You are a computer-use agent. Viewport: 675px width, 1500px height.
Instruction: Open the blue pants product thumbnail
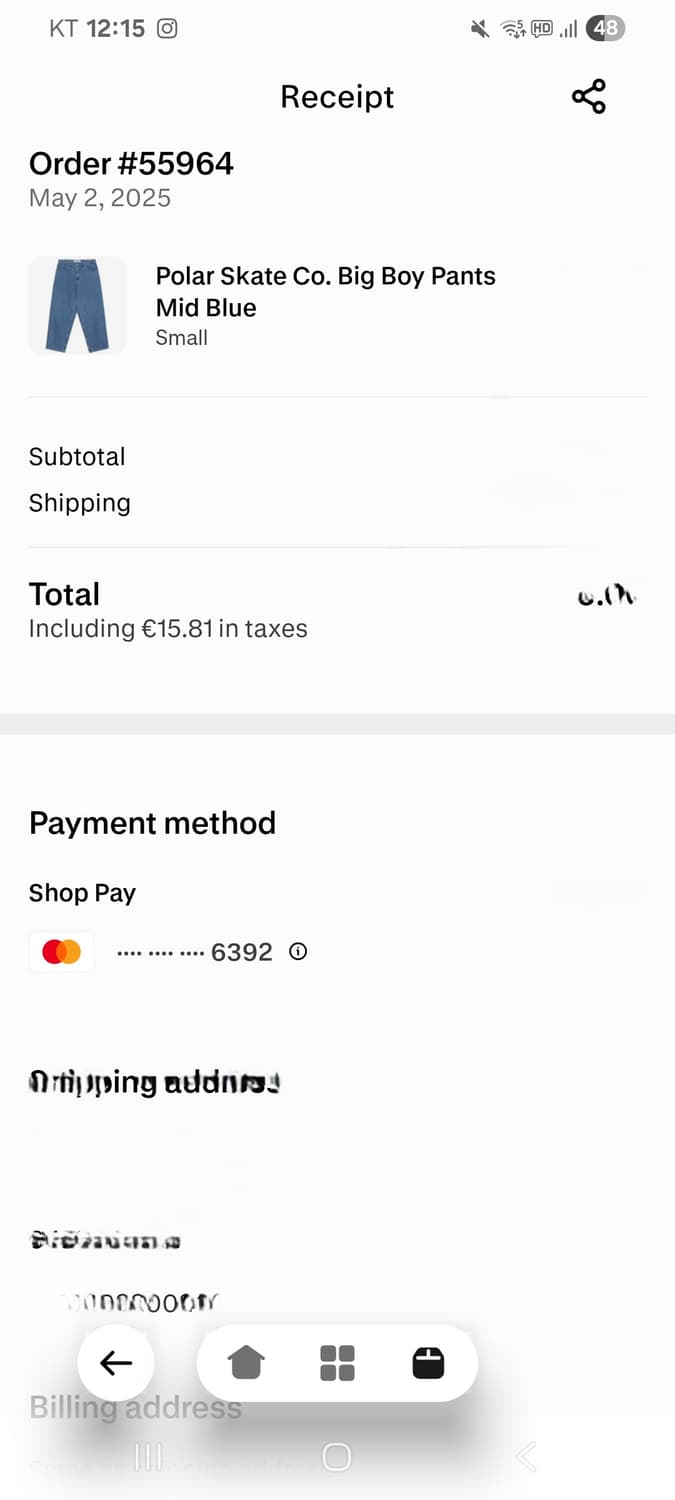pyautogui.click(x=78, y=306)
